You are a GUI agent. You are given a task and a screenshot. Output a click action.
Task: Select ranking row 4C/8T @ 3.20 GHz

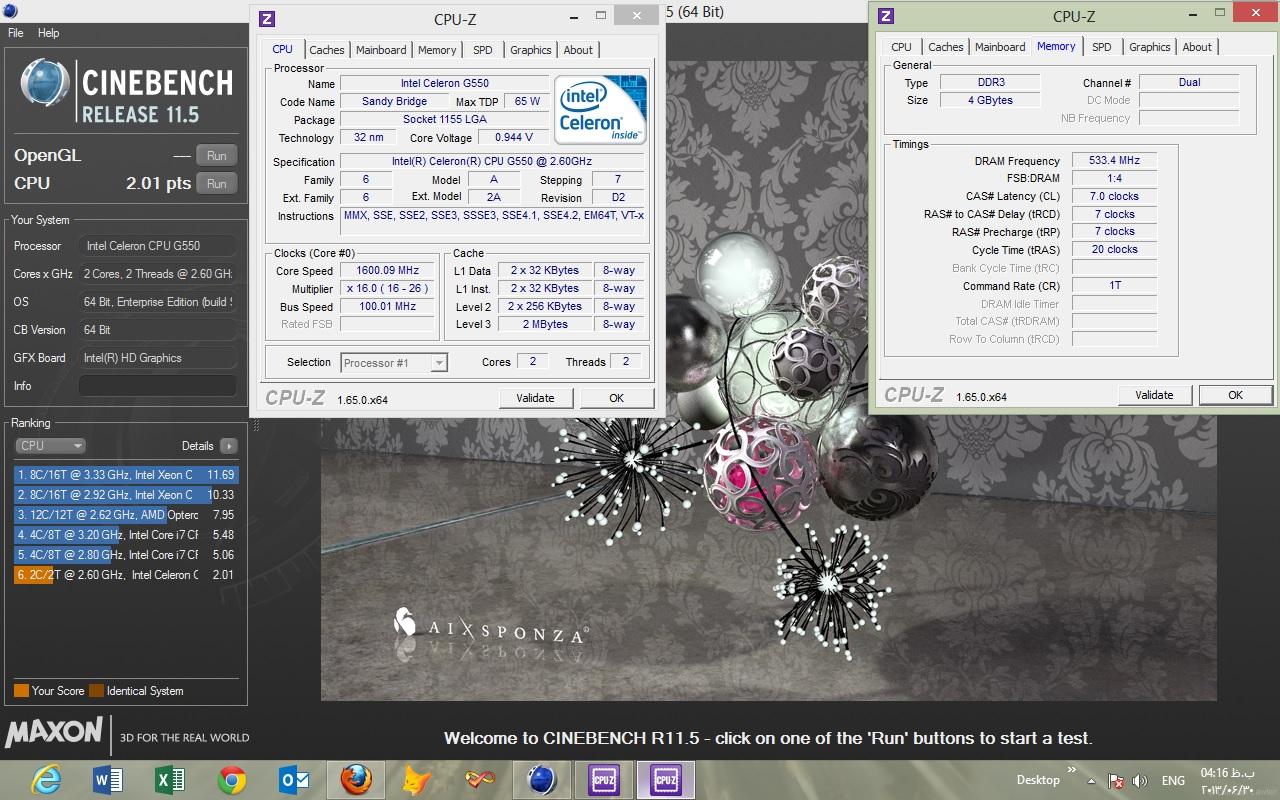(x=126, y=535)
